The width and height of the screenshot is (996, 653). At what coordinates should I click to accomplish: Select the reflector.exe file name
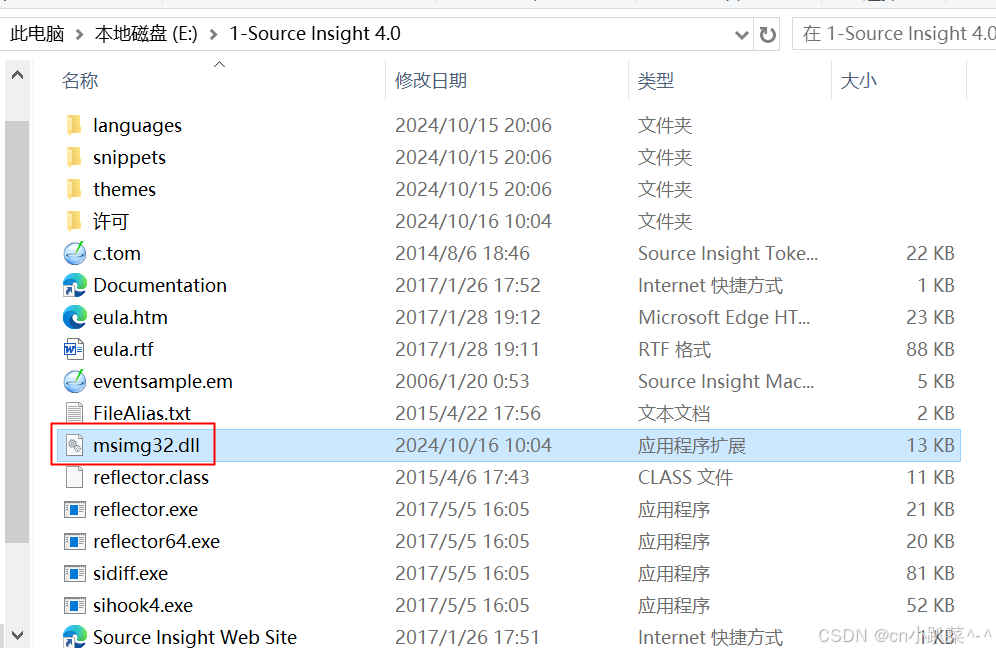pyautogui.click(x=145, y=509)
